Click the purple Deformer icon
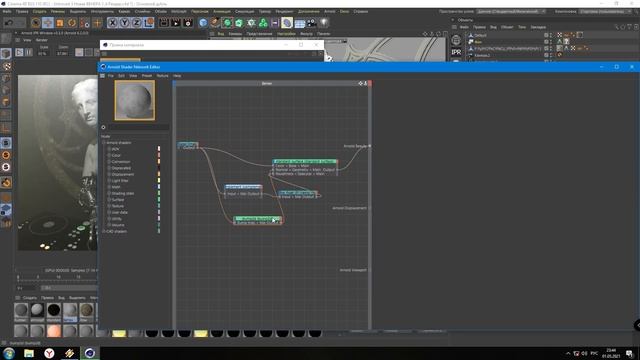 pos(287,23)
